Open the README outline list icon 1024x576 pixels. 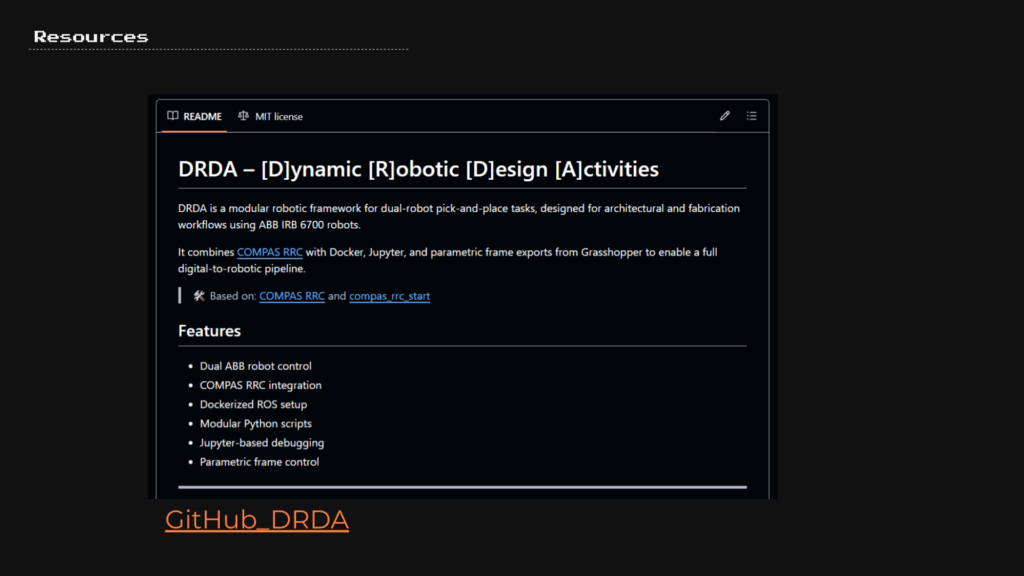tap(752, 116)
